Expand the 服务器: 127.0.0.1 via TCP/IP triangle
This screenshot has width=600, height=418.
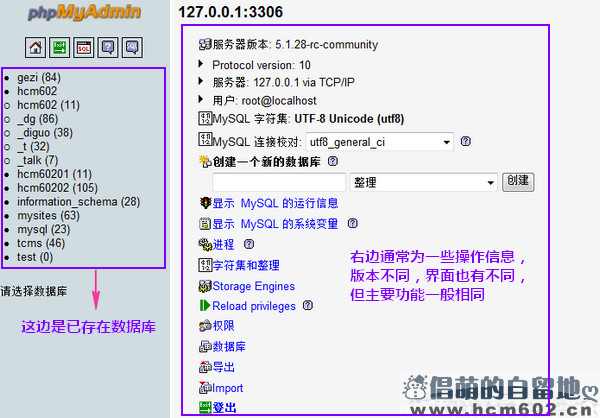201,81
